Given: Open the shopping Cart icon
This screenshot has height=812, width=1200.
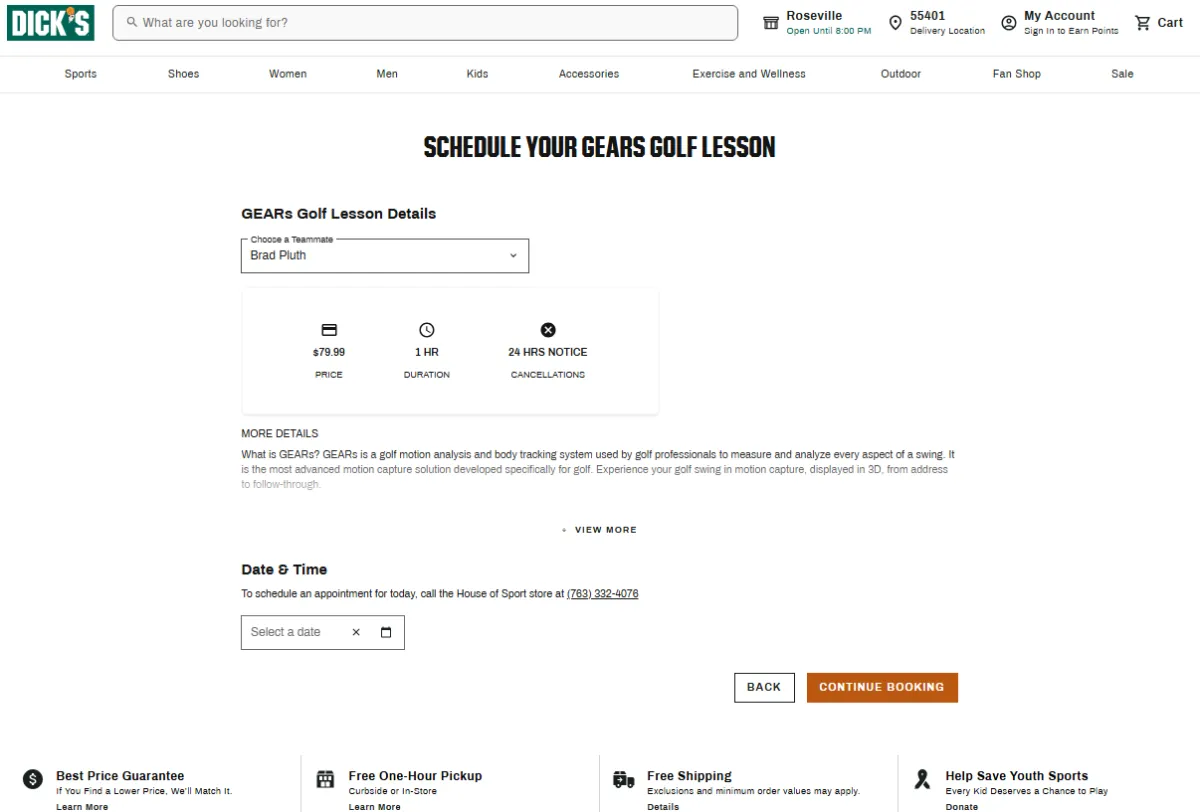Looking at the screenshot, I should [x=1142, y=22].
